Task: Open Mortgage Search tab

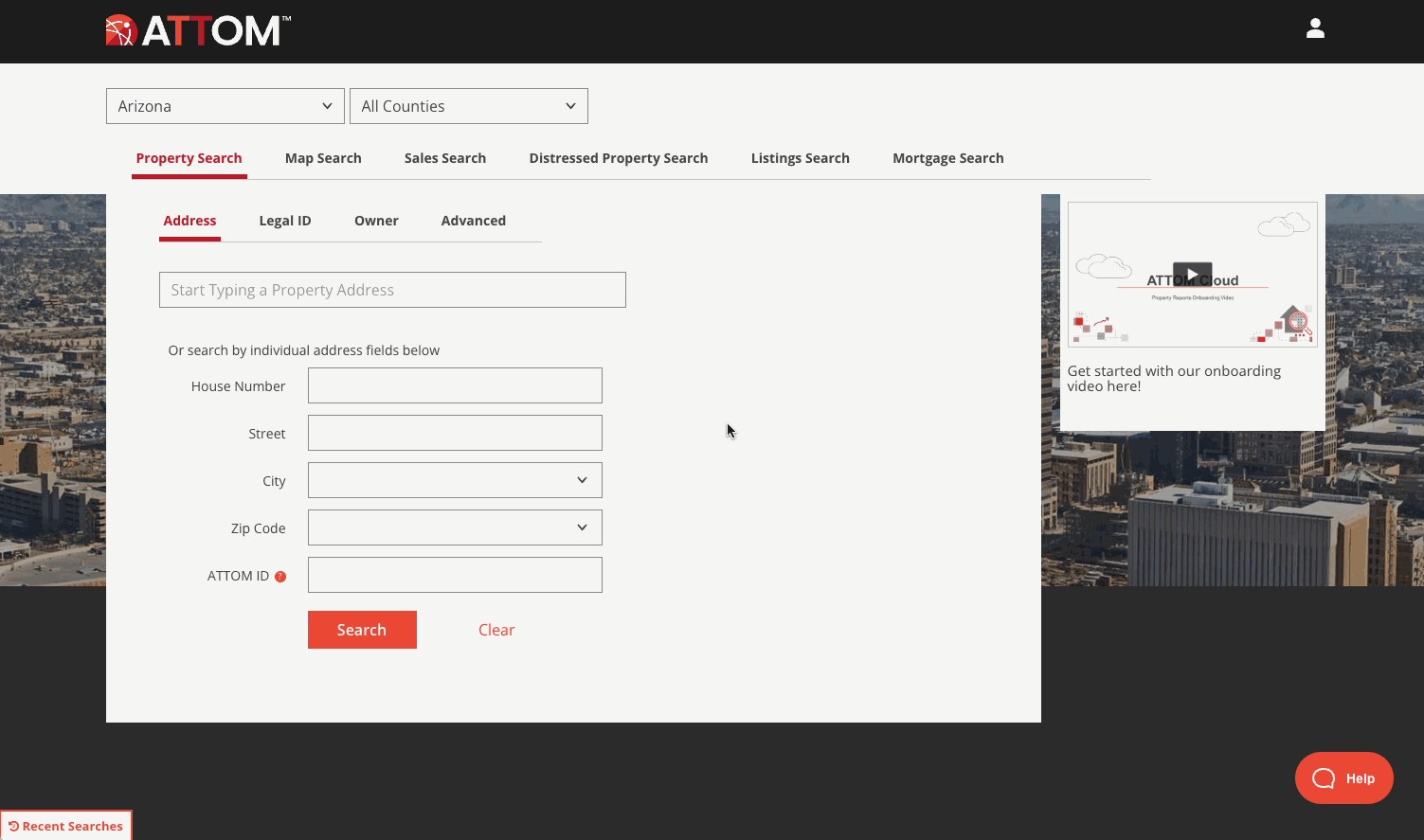Action: click(x=948, y=158)
